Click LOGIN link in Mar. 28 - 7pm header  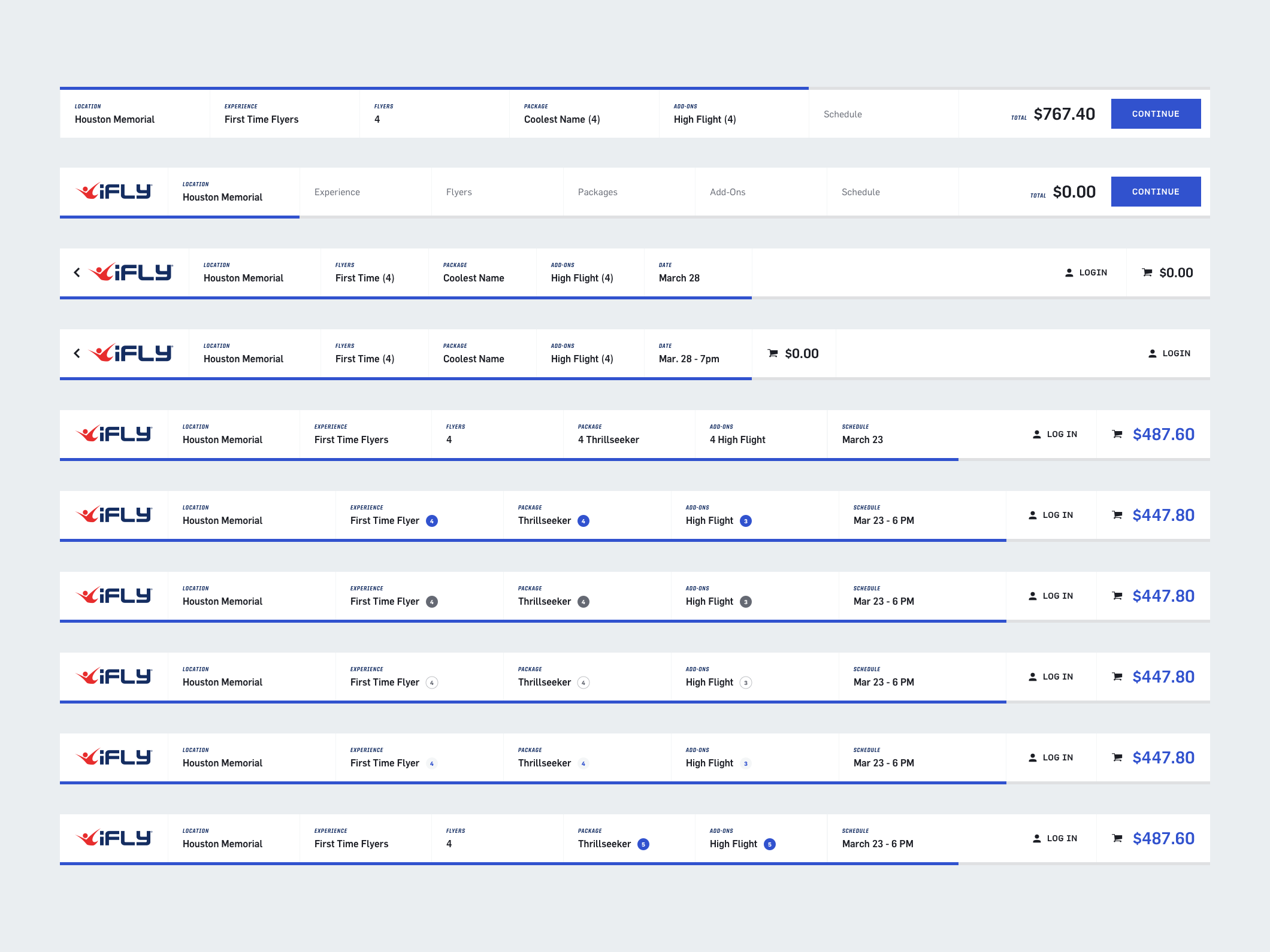point(1176,353)
